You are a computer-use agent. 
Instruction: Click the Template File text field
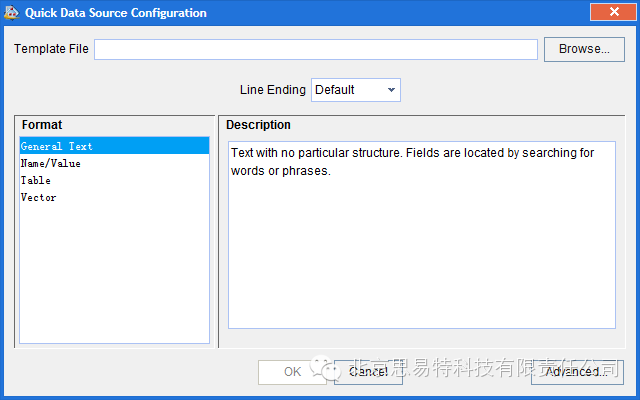click(x=316, y=49)
